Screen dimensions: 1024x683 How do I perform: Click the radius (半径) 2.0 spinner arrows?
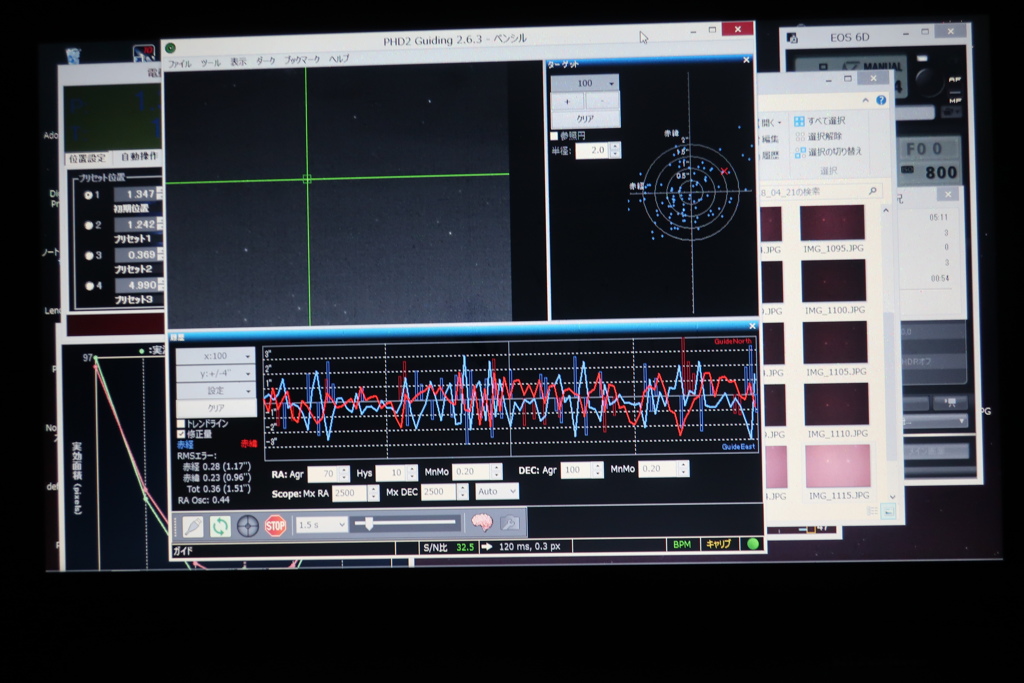point(615,150)
